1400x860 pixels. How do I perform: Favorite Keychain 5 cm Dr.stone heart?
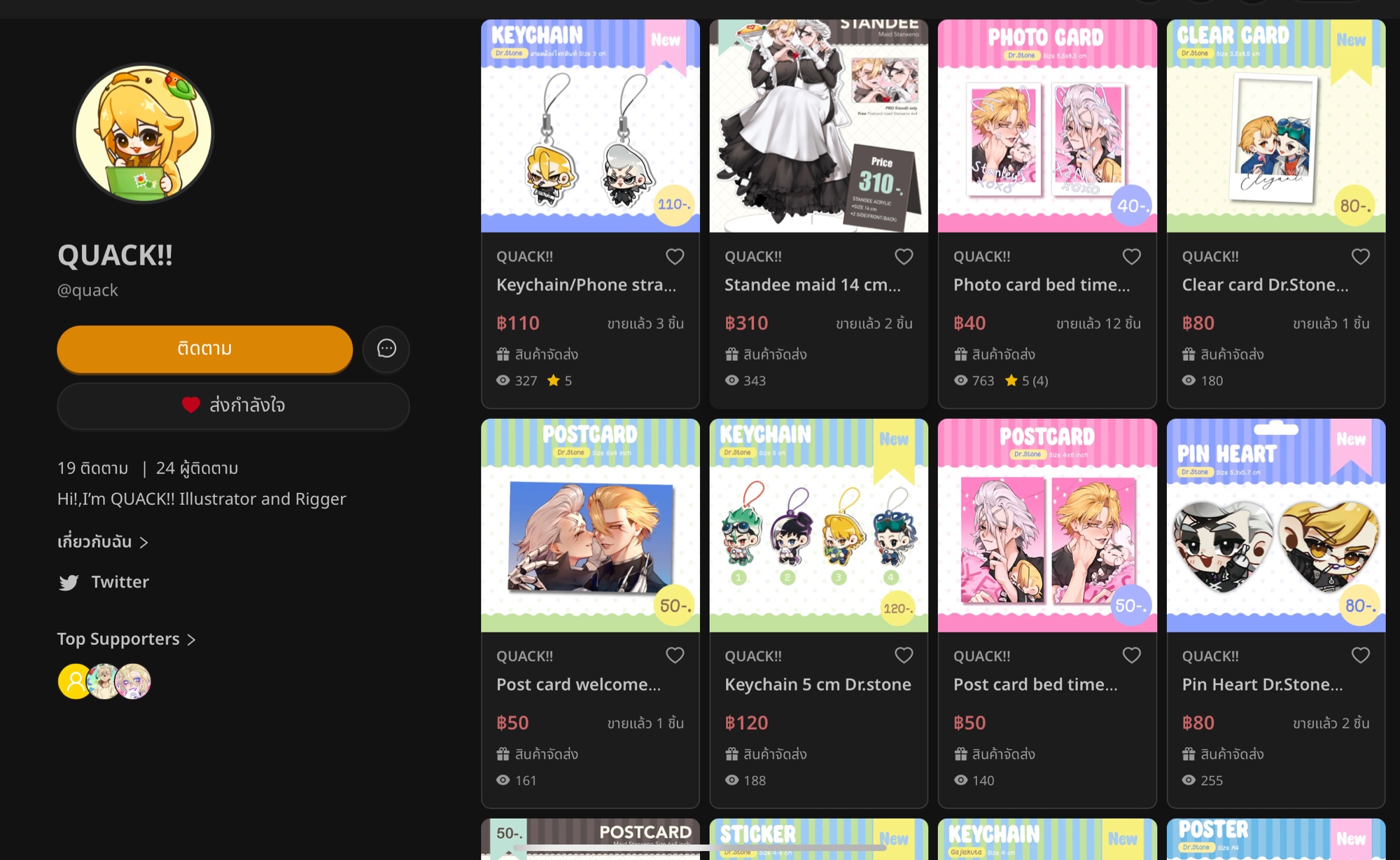pos(904,656)
